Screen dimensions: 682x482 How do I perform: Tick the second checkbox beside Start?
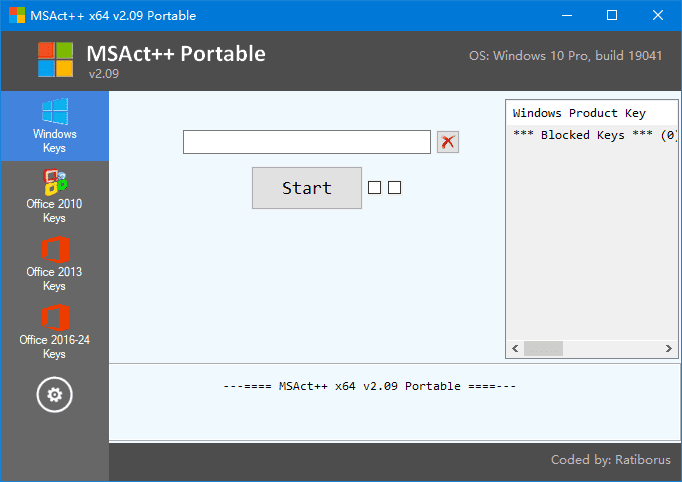coord(394,188)
